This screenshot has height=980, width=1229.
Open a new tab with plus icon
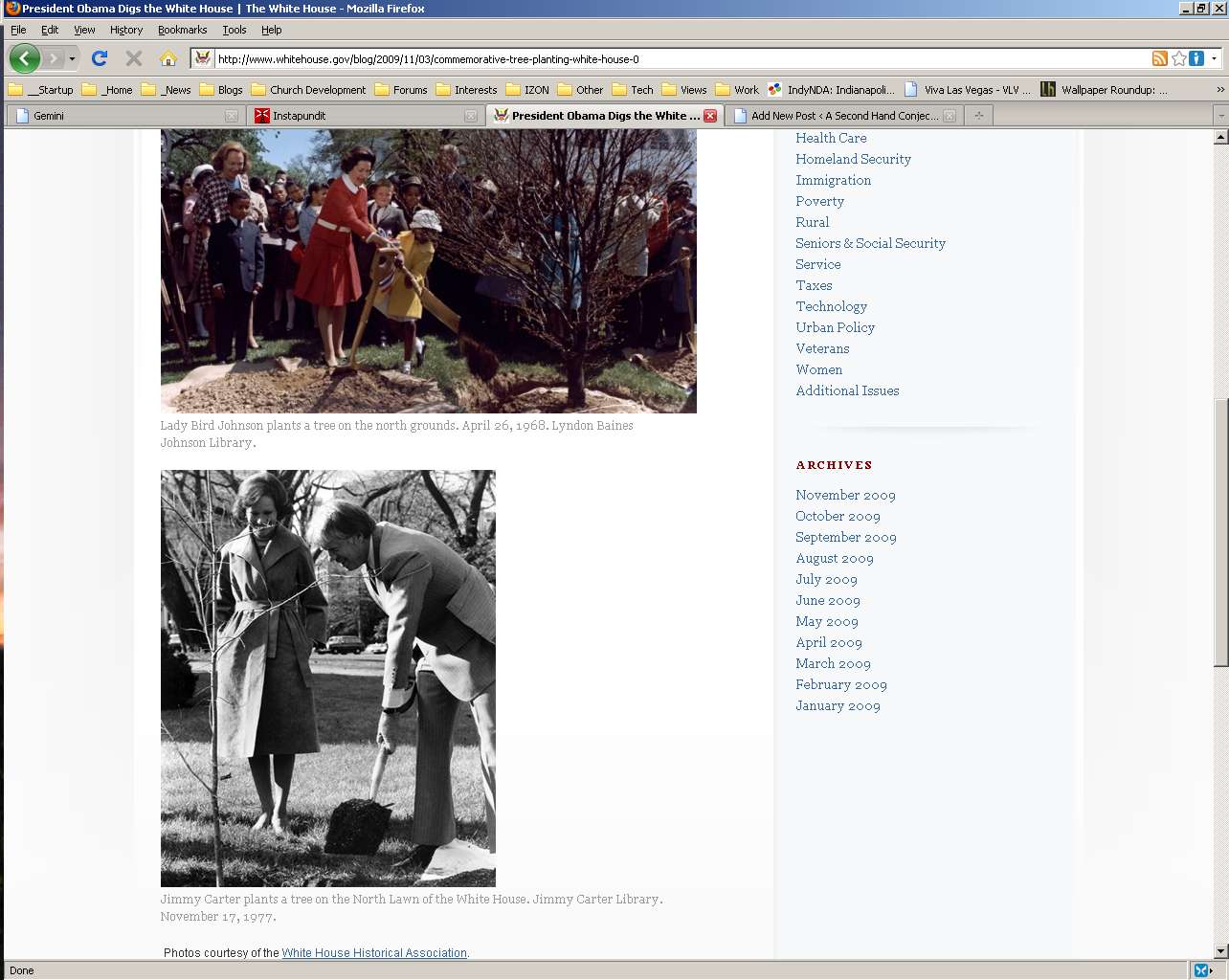[x=978, y=116]
